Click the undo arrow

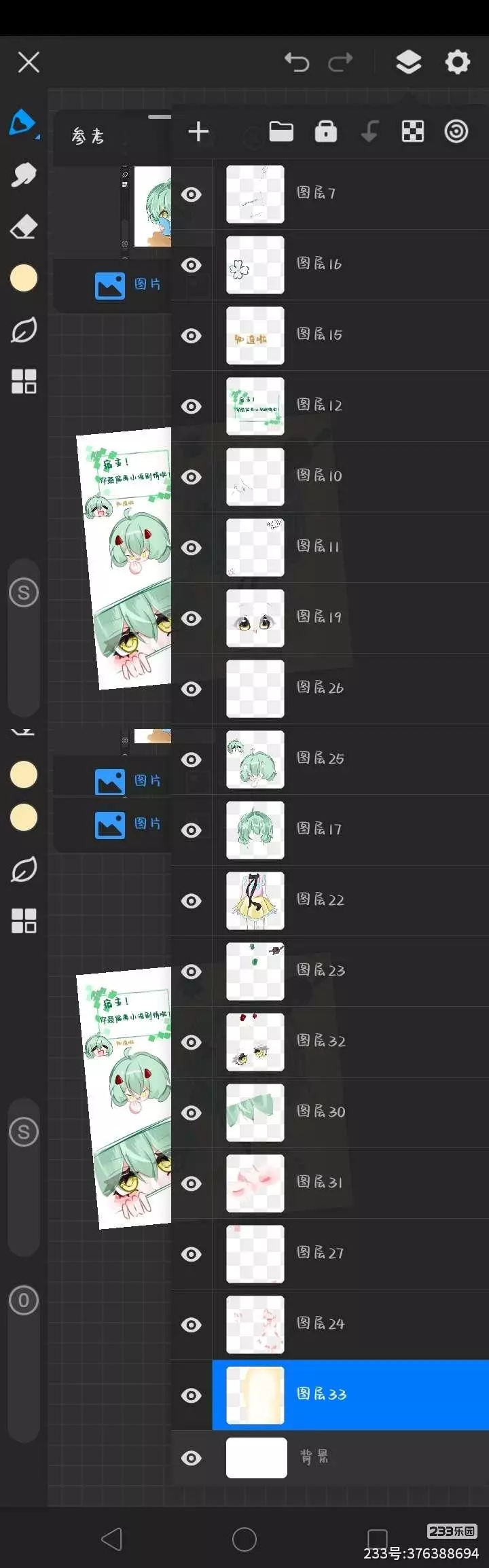tap(297, 63)
